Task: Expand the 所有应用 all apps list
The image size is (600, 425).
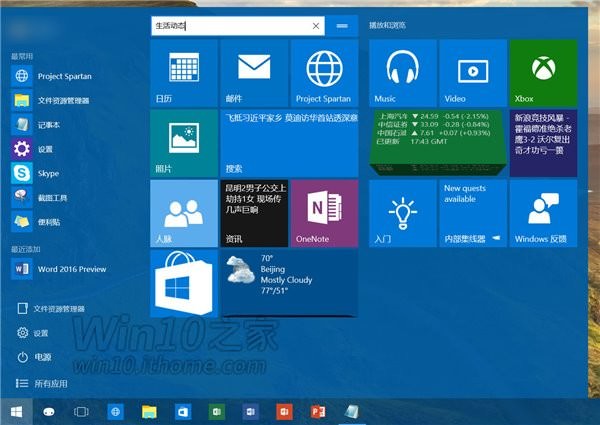Action: pyautogui.click(x=50, y=383)
